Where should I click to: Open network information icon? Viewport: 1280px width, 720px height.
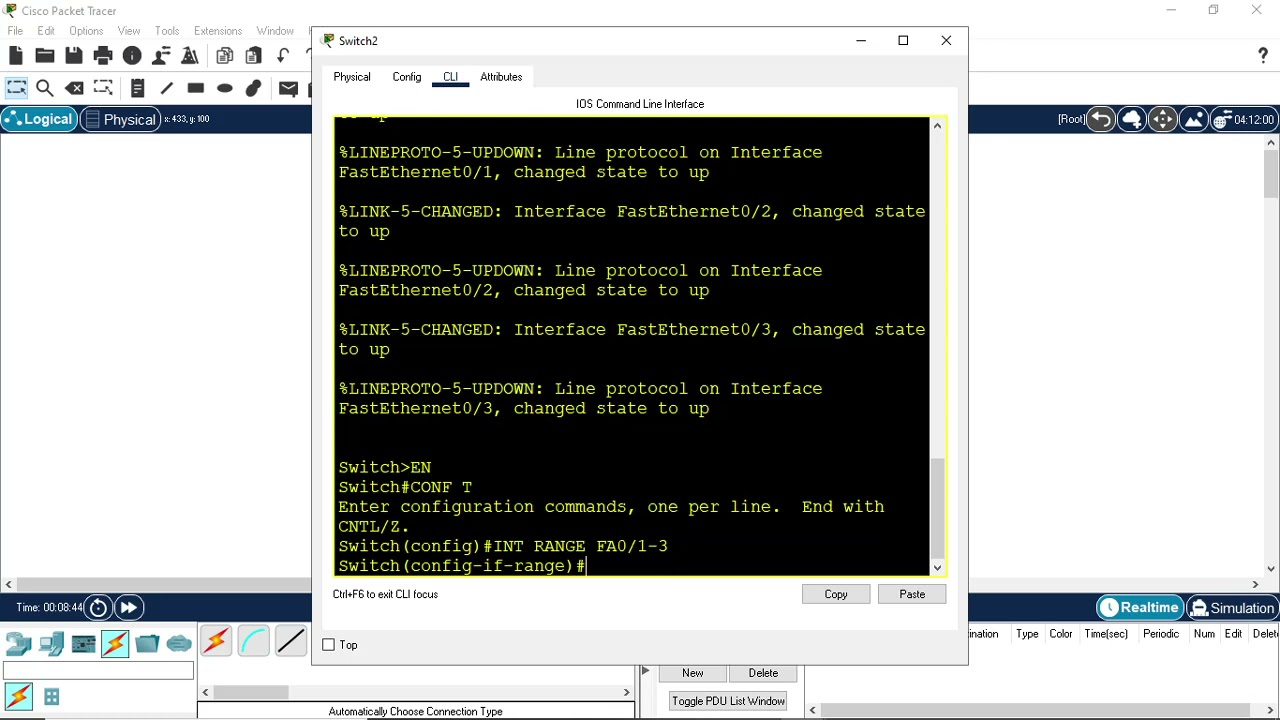(132, 56)
